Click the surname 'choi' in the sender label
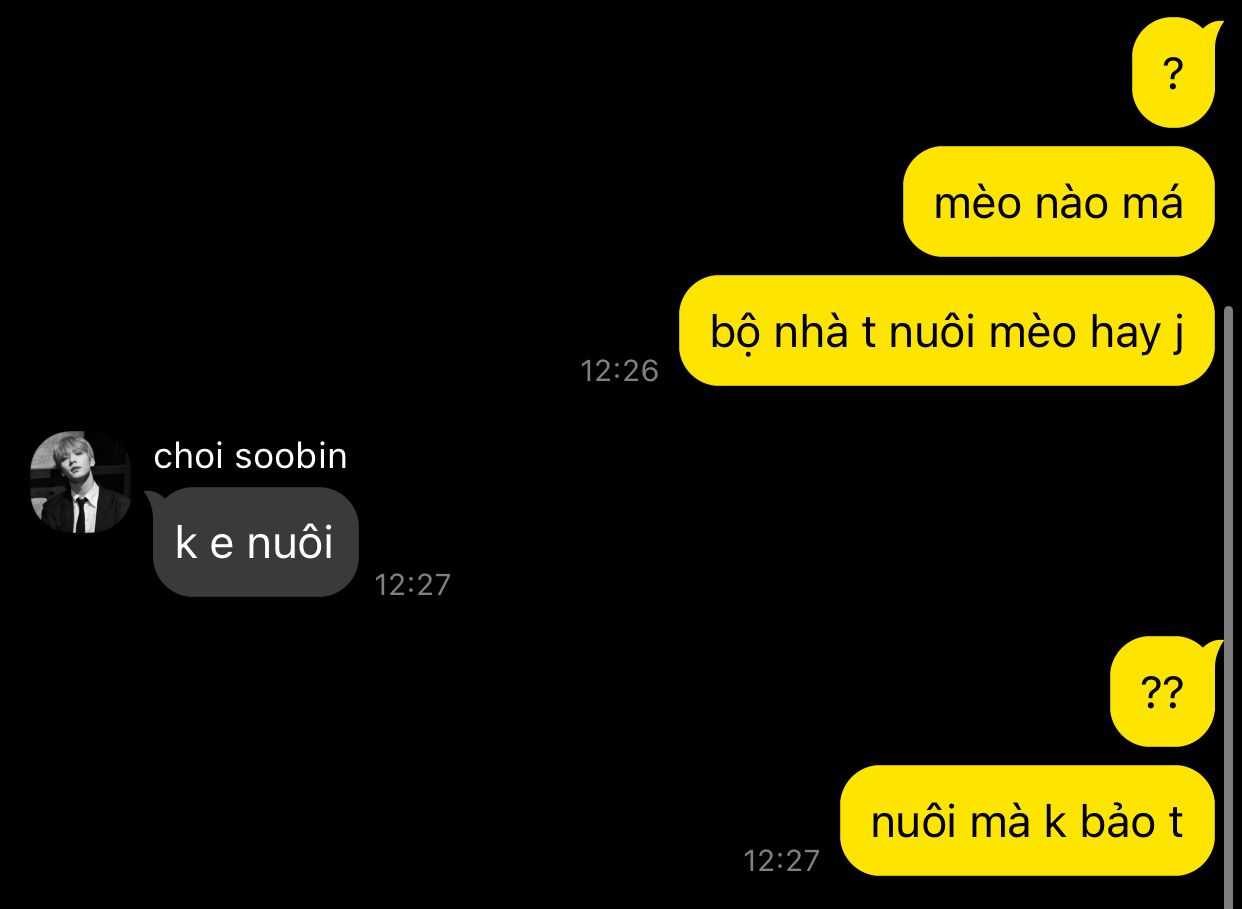 click(x=189, y=456)
